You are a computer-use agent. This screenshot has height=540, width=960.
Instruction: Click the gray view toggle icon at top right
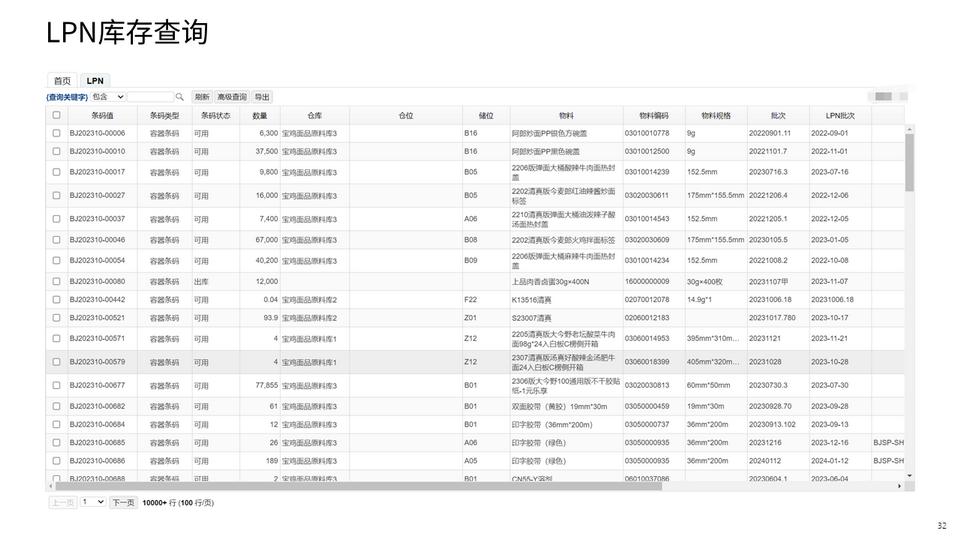[x=883, y=96]
